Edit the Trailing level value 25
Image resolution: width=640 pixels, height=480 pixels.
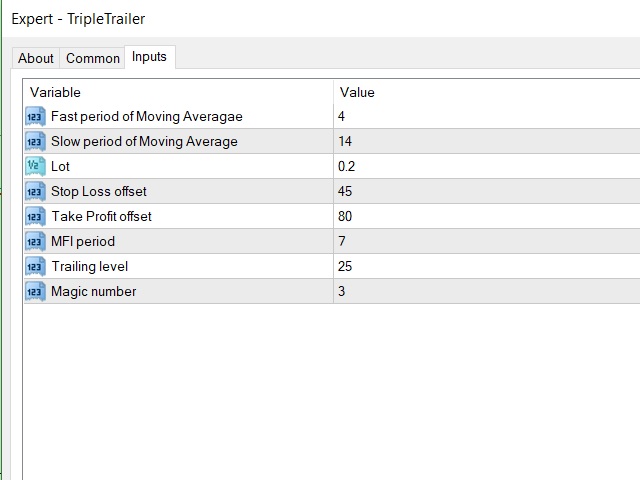[487, 267]
